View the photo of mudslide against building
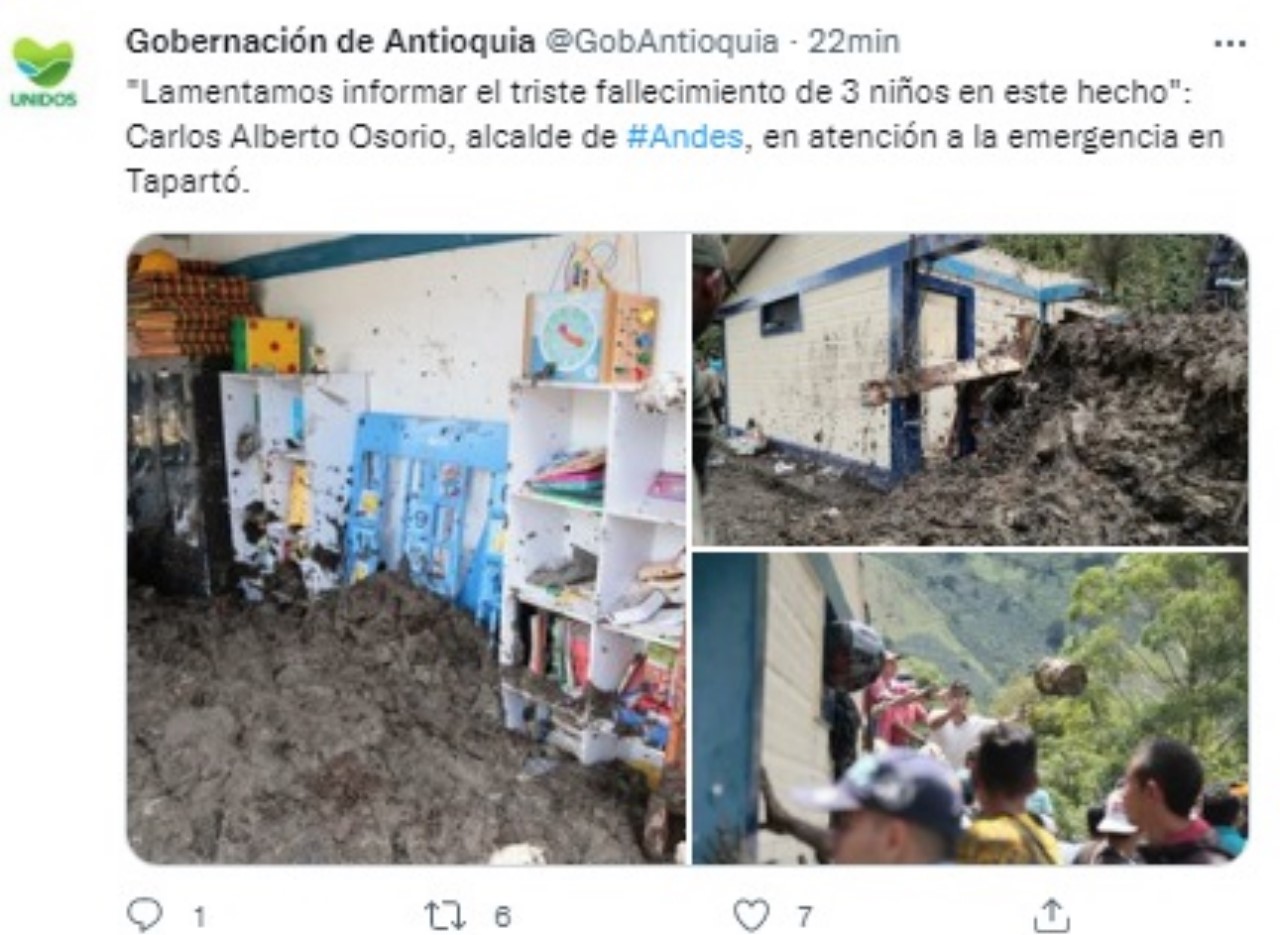Image resolution: width=1280 pixels, height=935 pixels. (971, 390)
